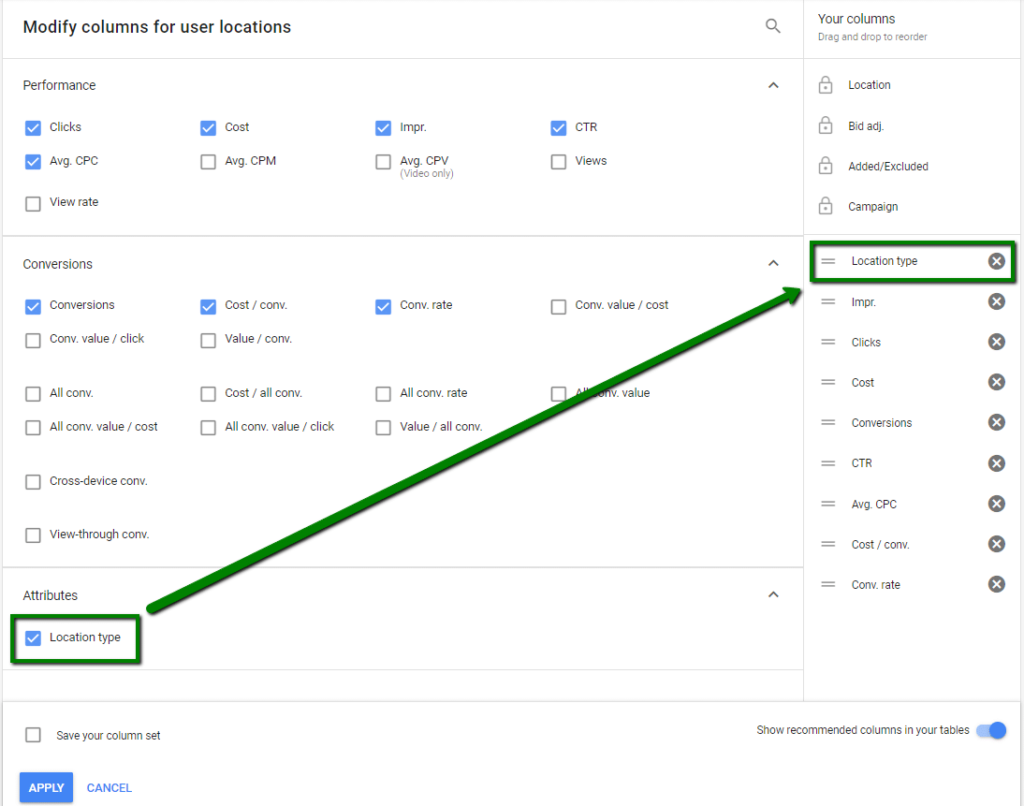
Task: Remove Avg. CPC using its X icon
Action: [996, 503]
